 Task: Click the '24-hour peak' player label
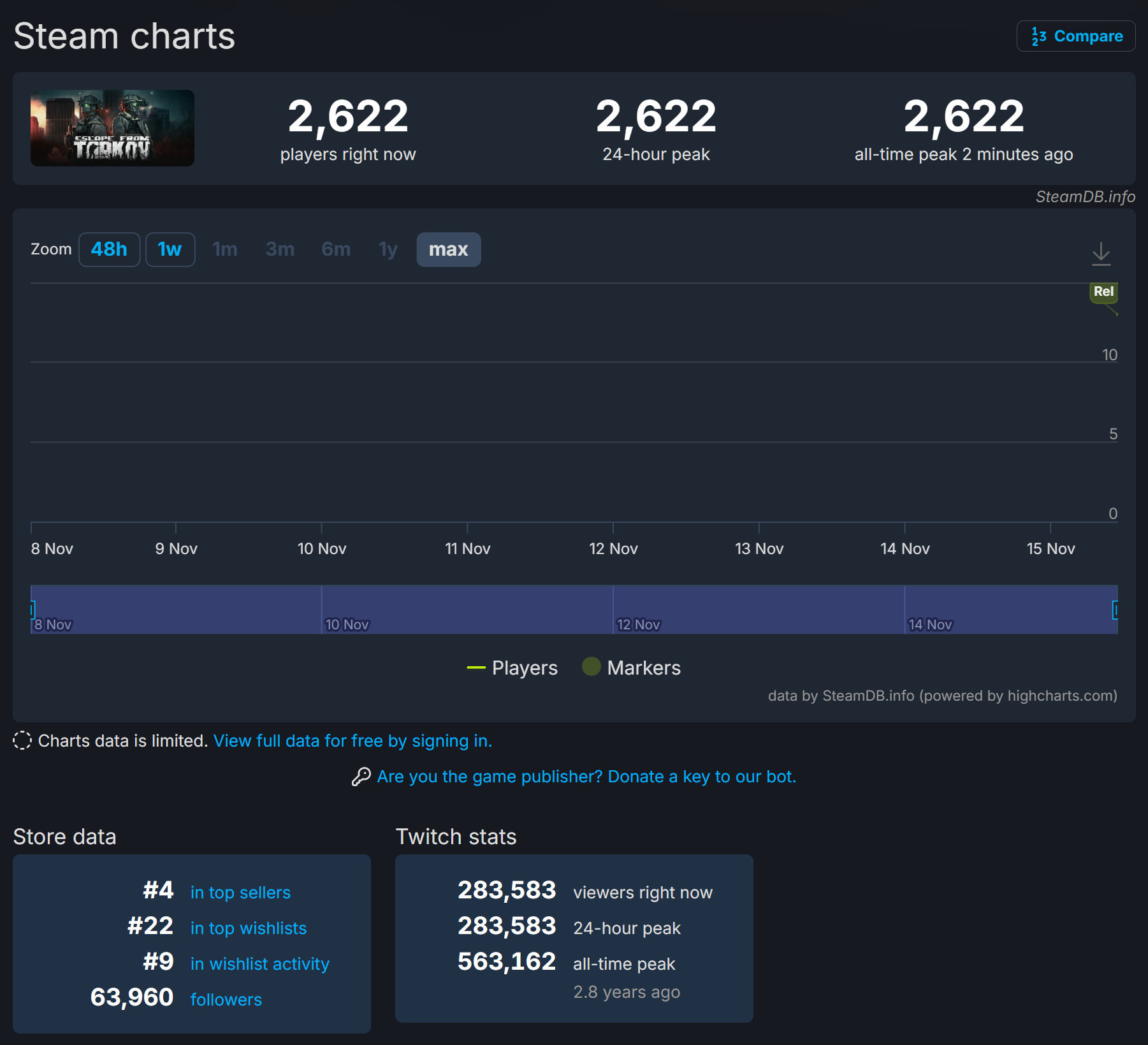pyautogui.click(x=656, y=154)
